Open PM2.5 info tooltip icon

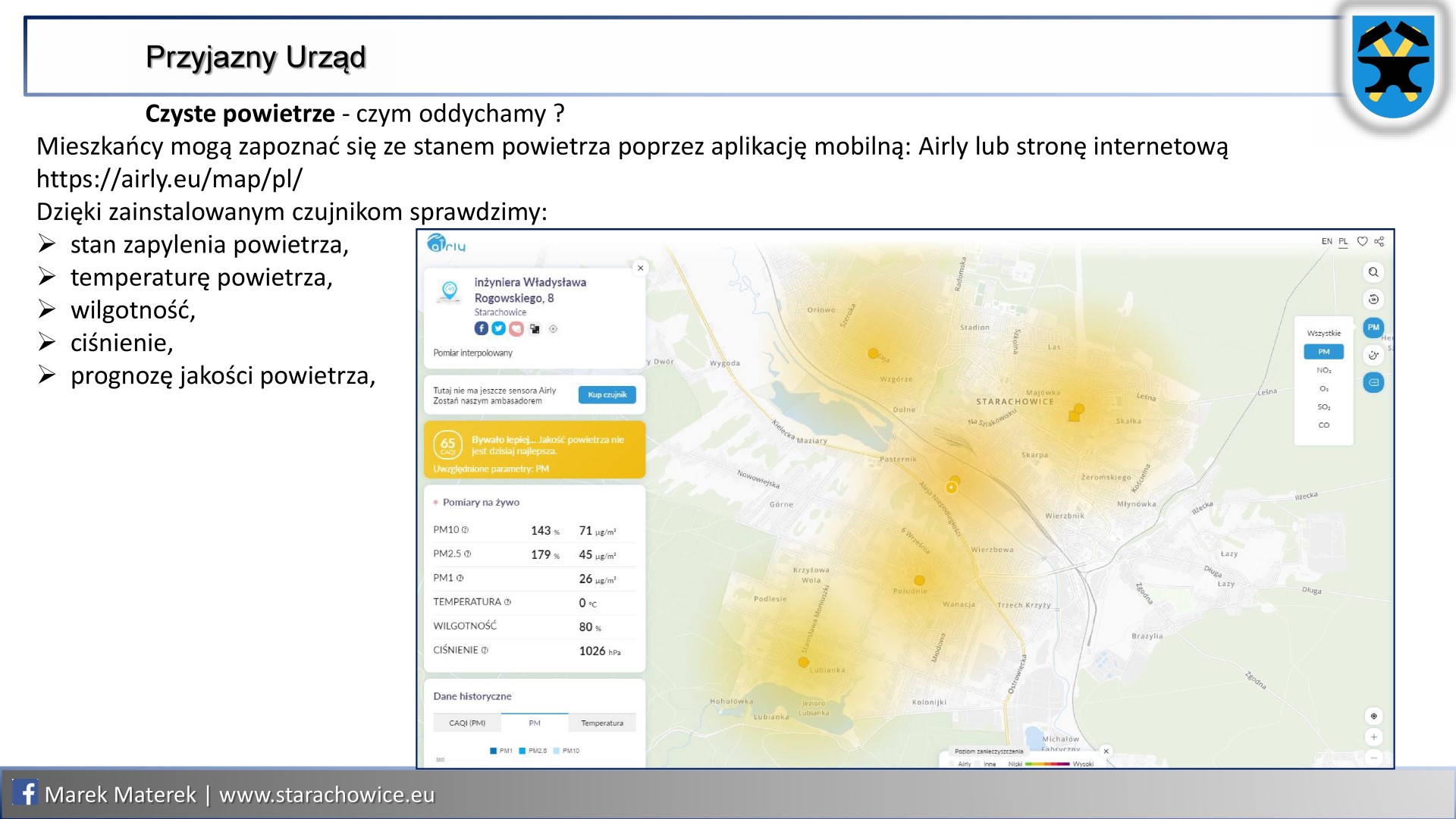(467, 554)
